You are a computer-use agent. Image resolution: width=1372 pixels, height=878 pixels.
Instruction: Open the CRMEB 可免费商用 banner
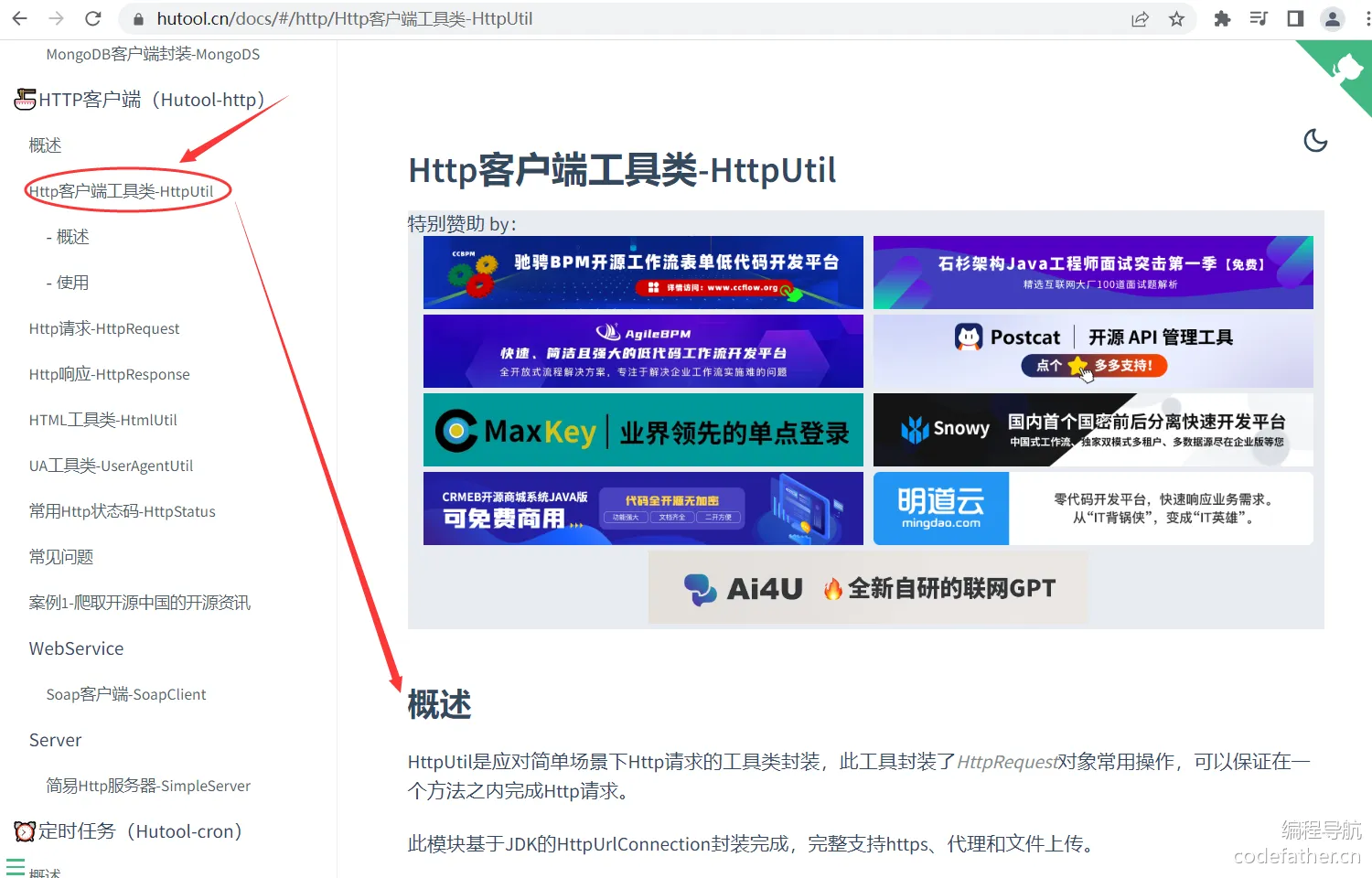(643, 509)
